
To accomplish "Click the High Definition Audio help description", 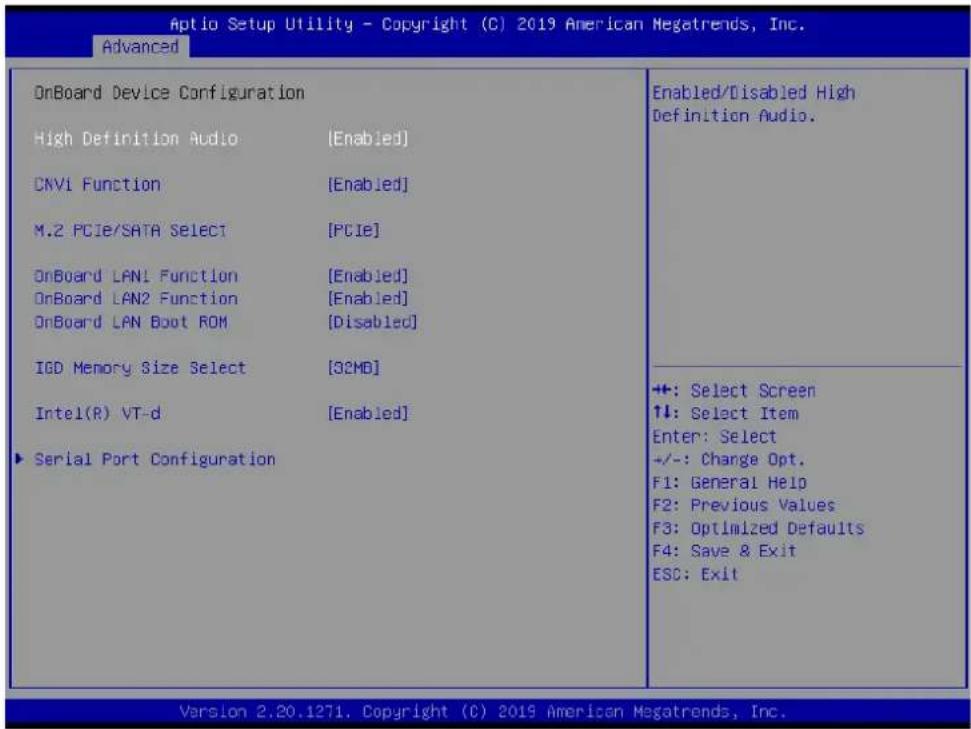I will [754, 104].
